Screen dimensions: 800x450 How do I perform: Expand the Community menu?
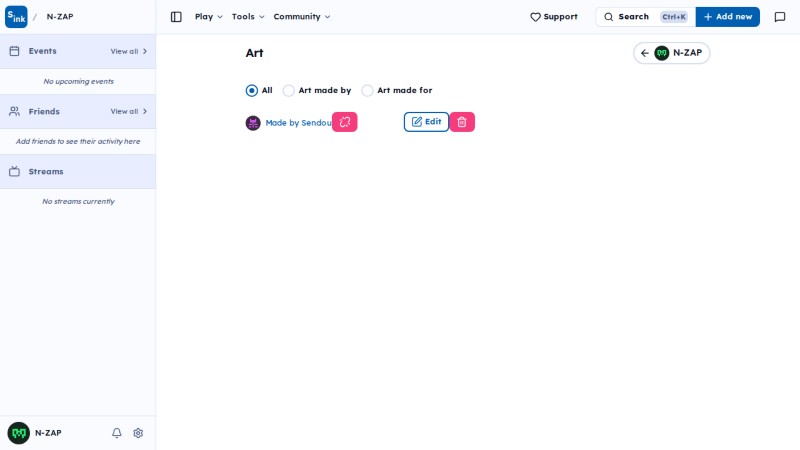[x=302, y=17]
